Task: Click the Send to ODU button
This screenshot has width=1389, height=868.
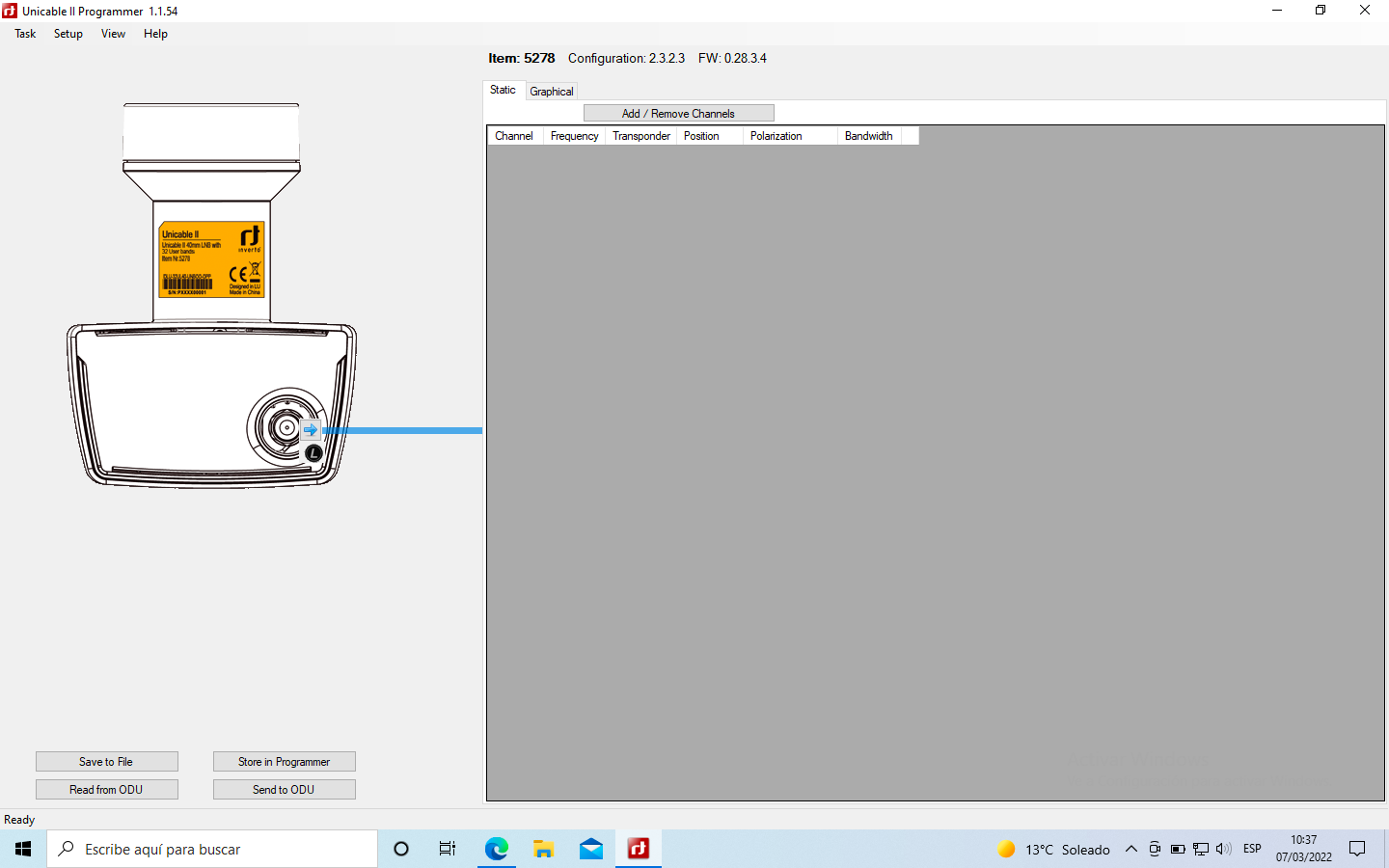Action: pyautogui.click(x=284, y=790)
